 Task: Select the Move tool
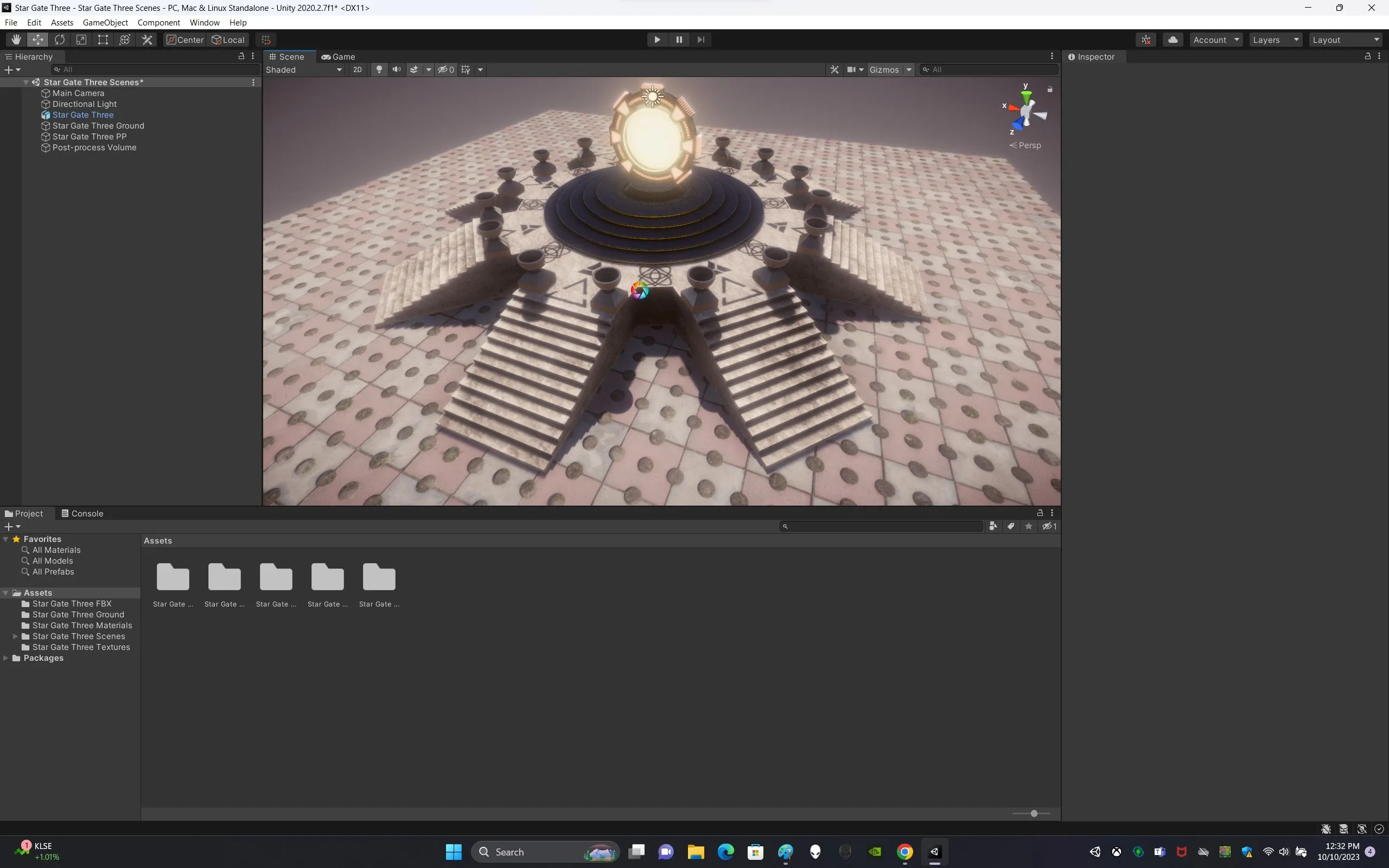tap(38, 40)
